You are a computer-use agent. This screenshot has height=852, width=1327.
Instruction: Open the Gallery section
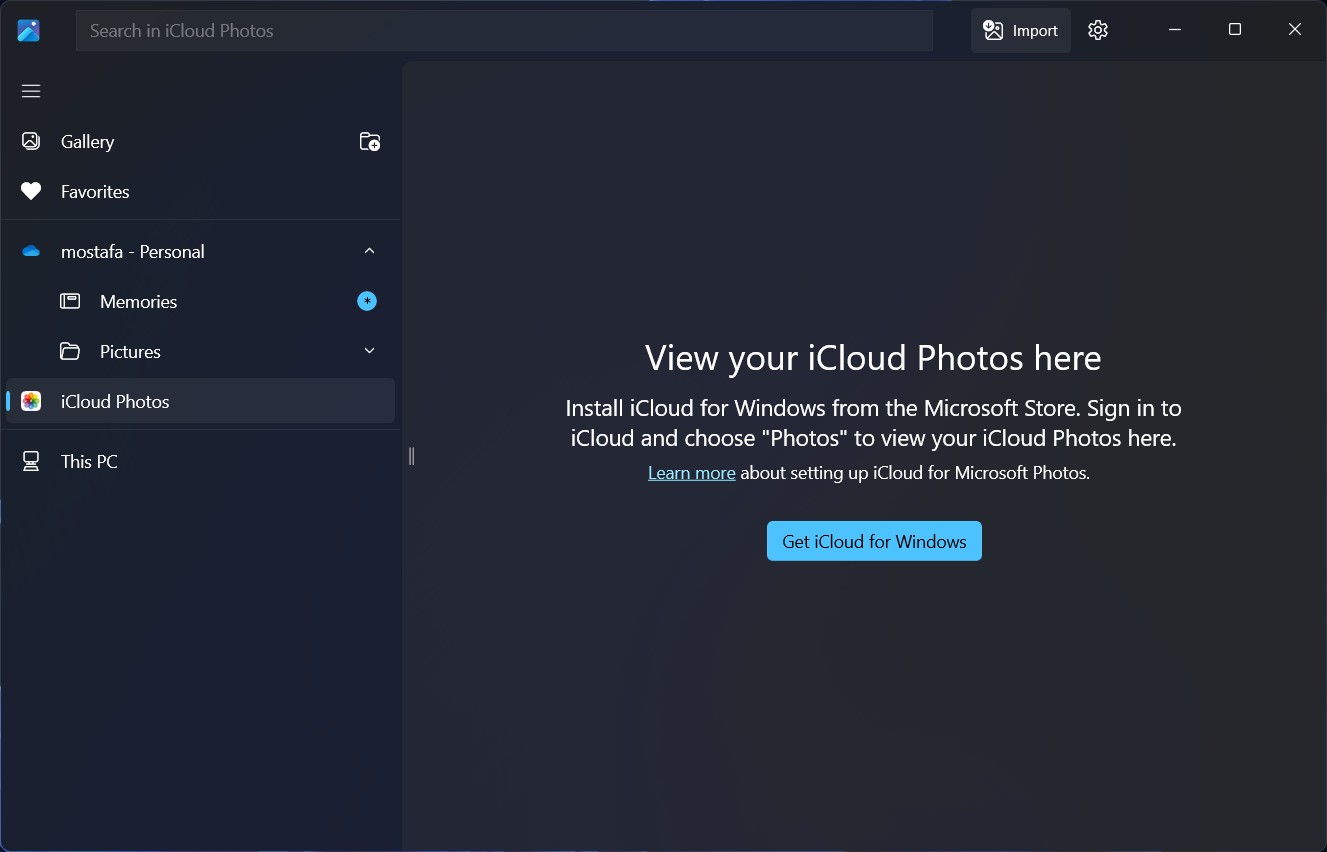coord(87,141)
